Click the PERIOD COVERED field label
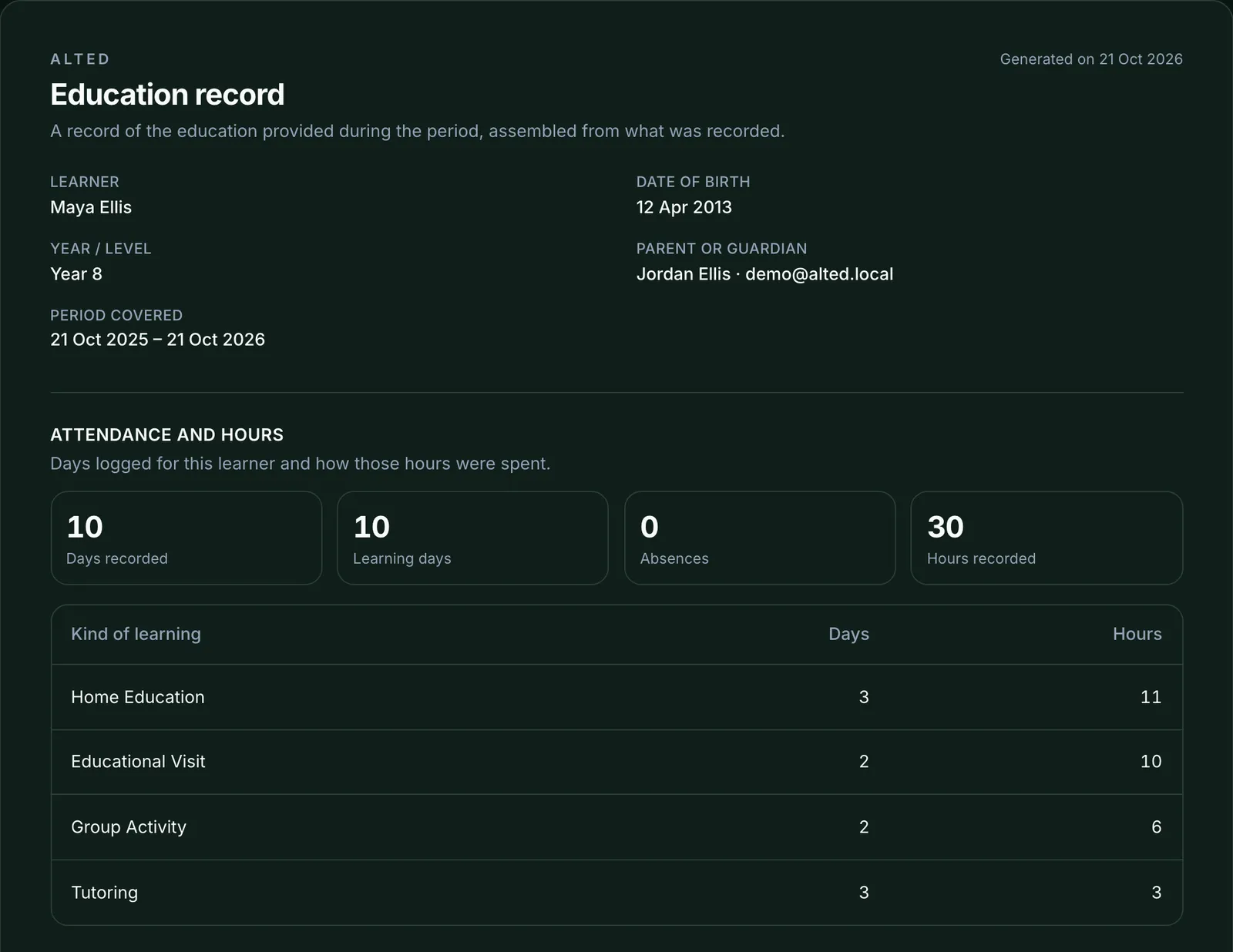 coord(116,315)
